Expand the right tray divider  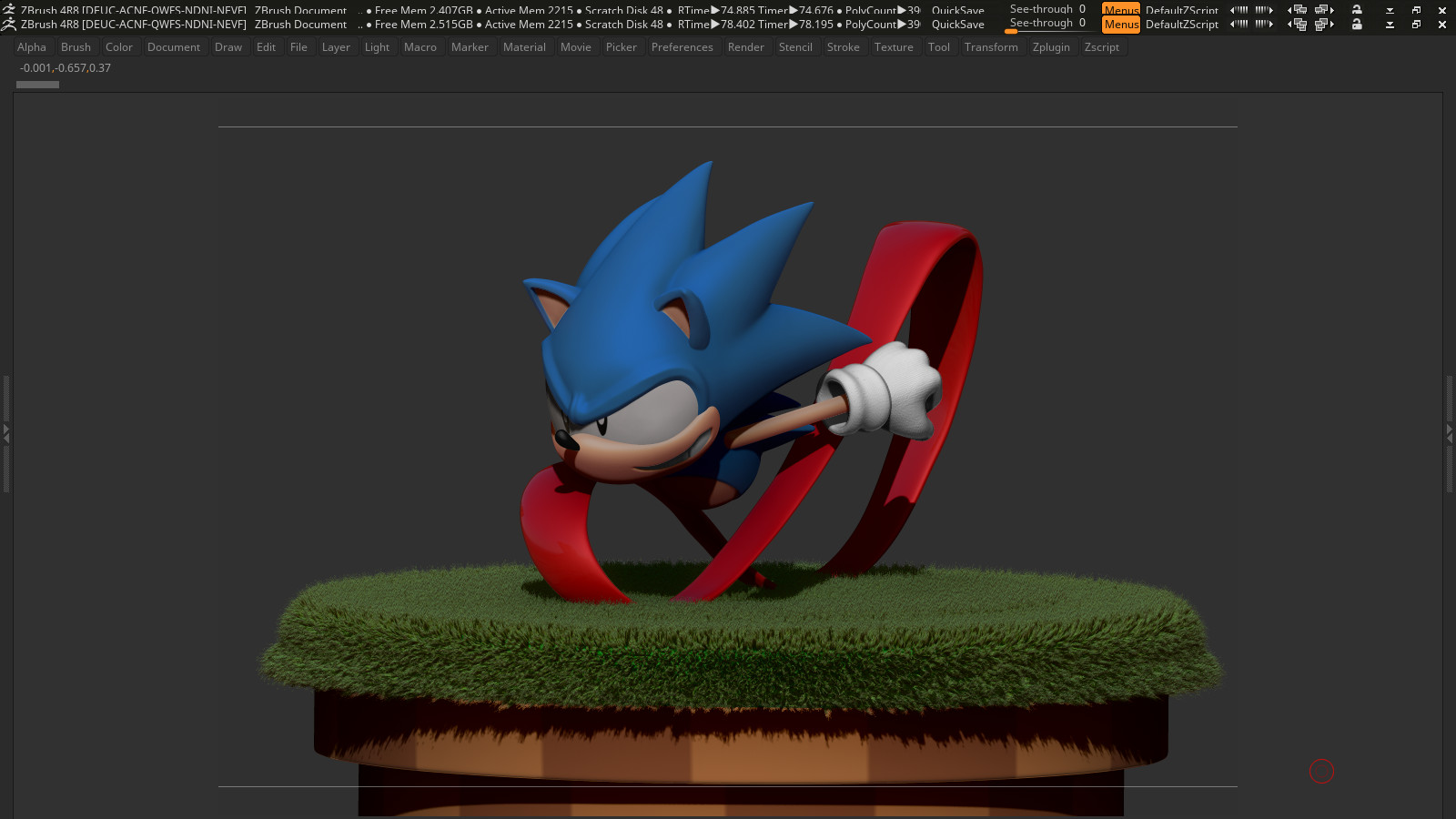click(1450, 434)
